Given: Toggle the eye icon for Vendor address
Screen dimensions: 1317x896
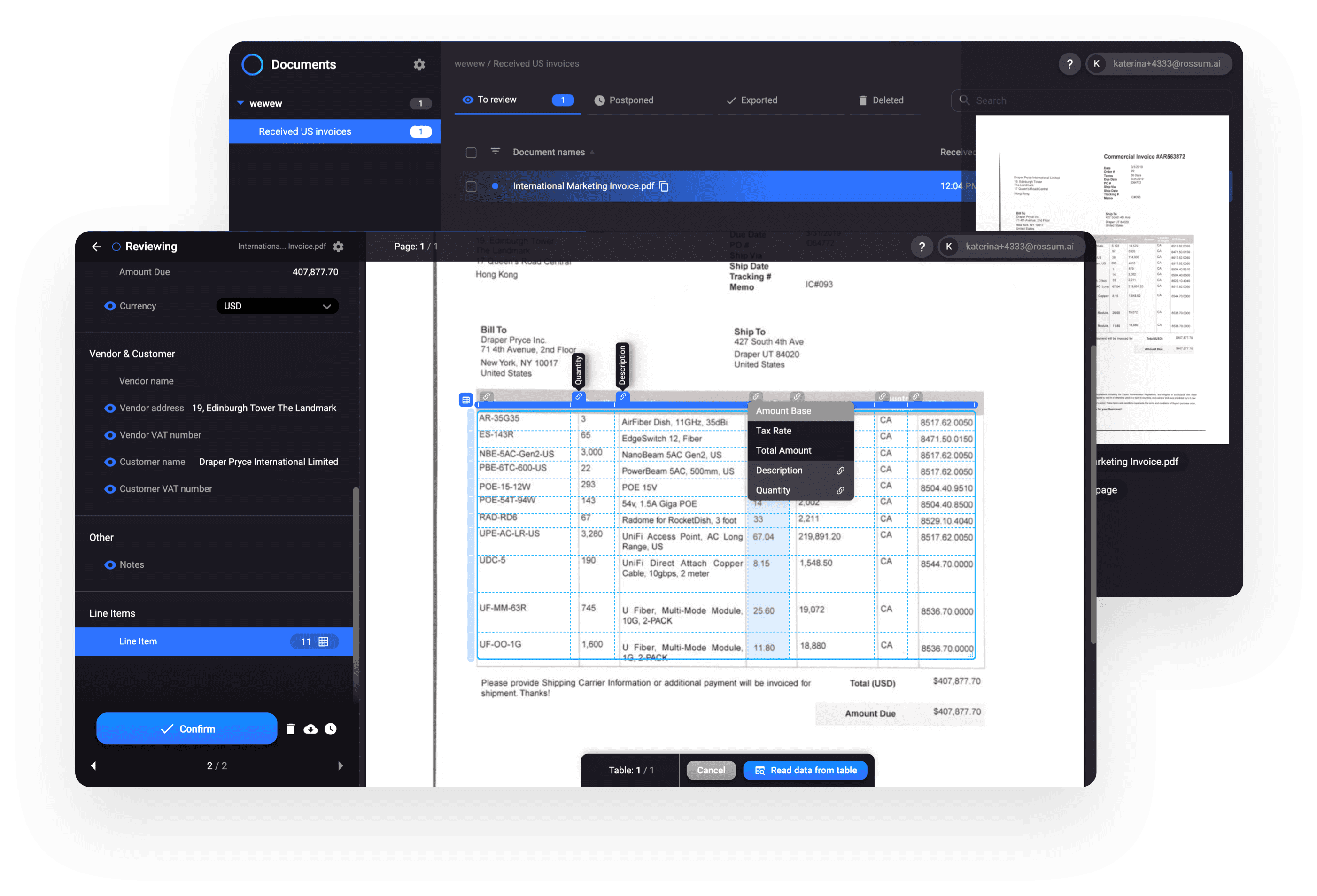Looking at the screenshot, I should pyautogui.click(x=110, y=408).
